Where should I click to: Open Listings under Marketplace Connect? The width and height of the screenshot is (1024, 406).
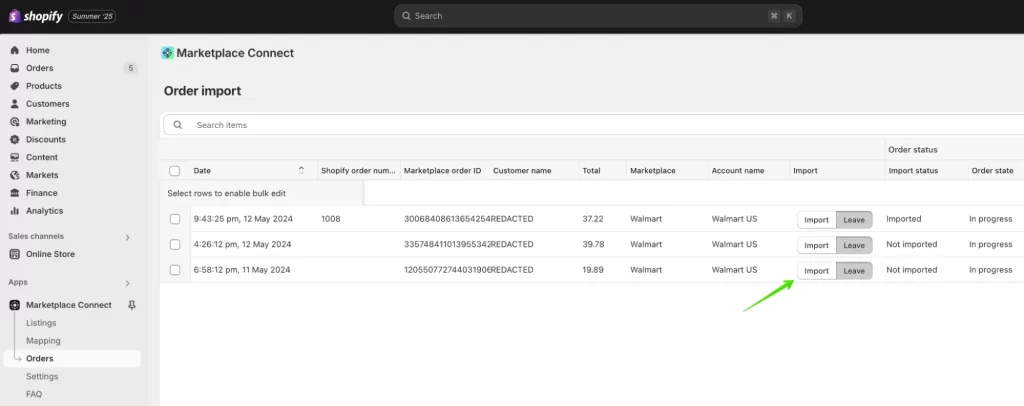[x=41, y=323]
